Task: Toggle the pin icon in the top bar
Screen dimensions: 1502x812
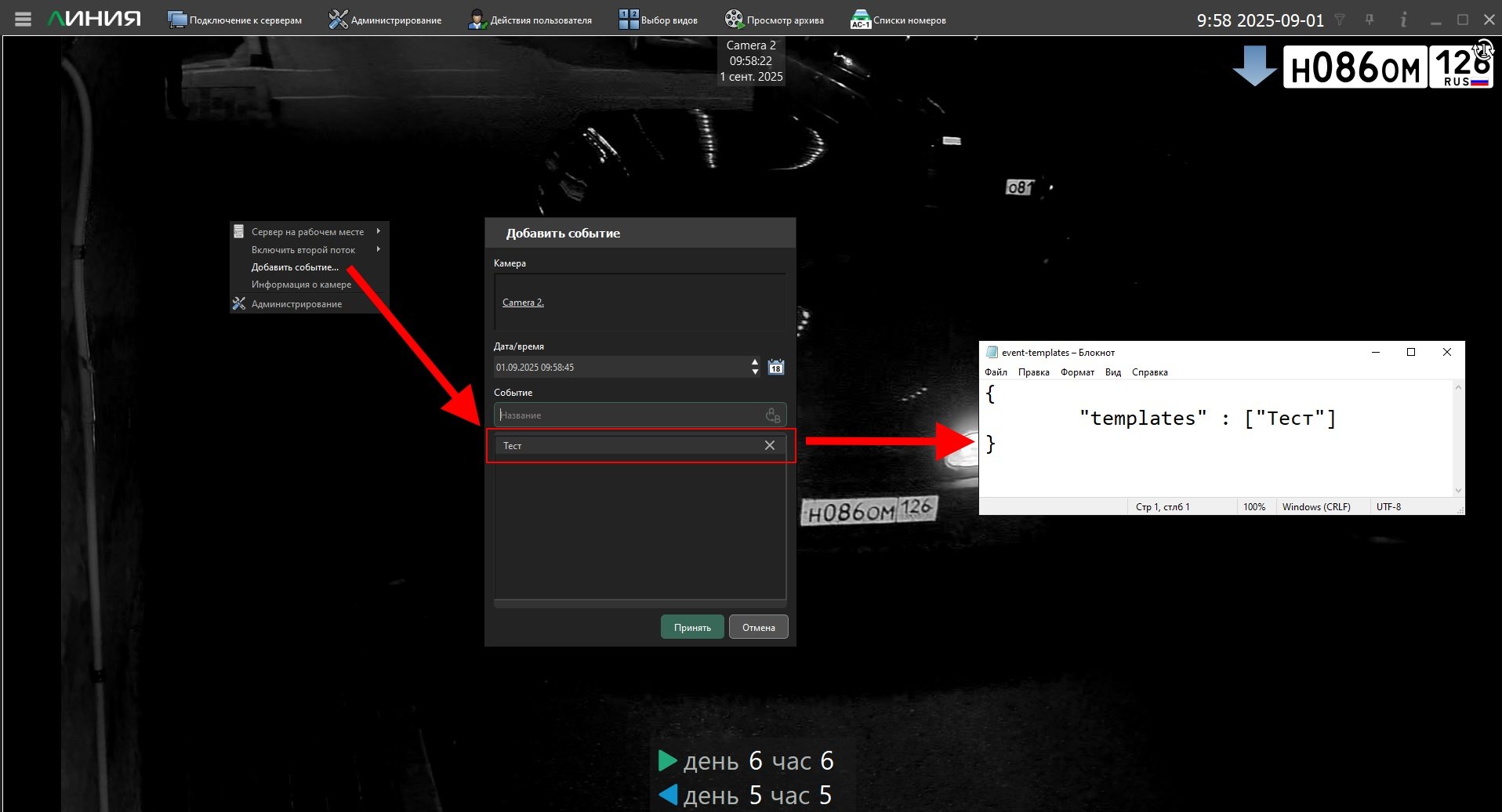Action: 1370,20
